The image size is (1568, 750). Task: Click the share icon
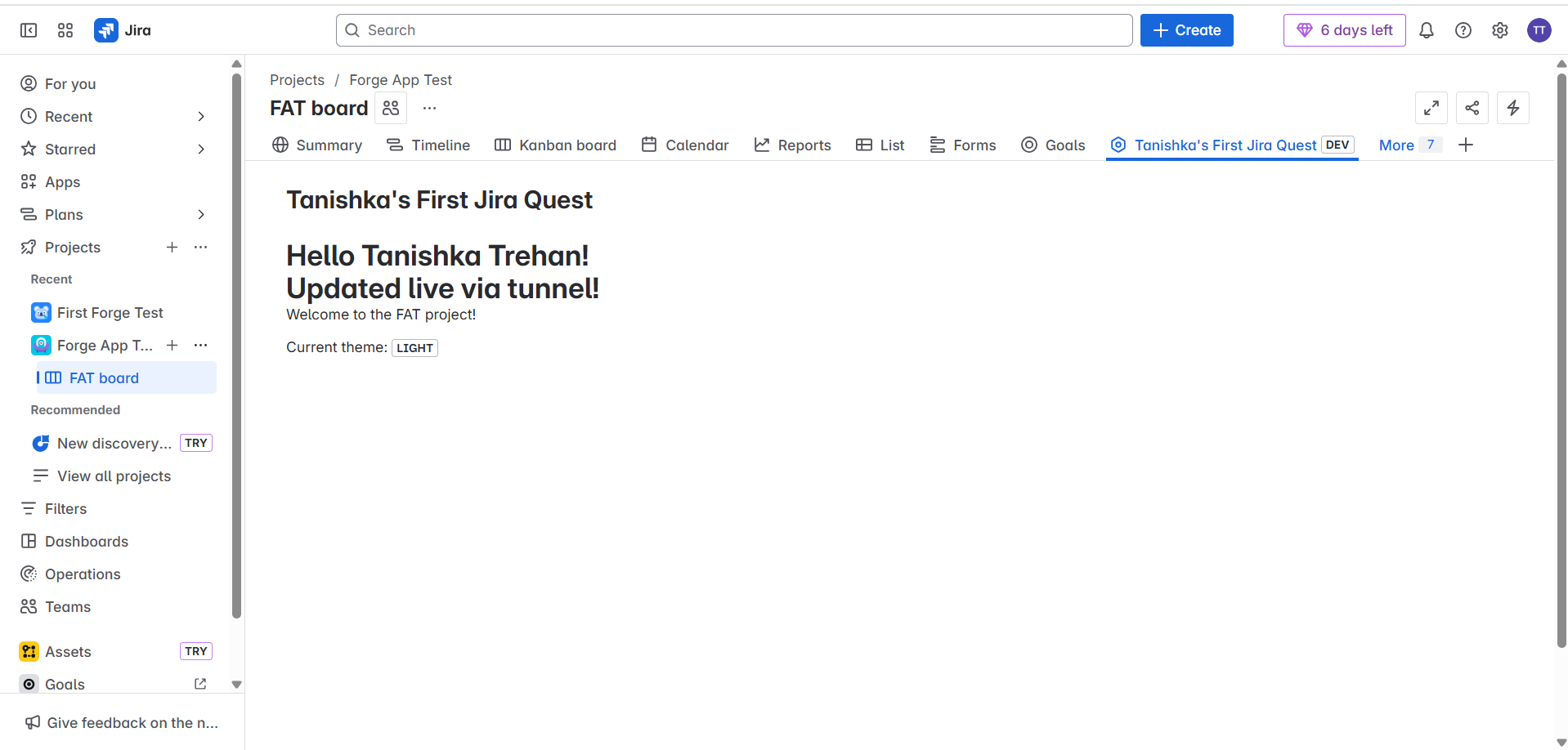pos(1472,108)
